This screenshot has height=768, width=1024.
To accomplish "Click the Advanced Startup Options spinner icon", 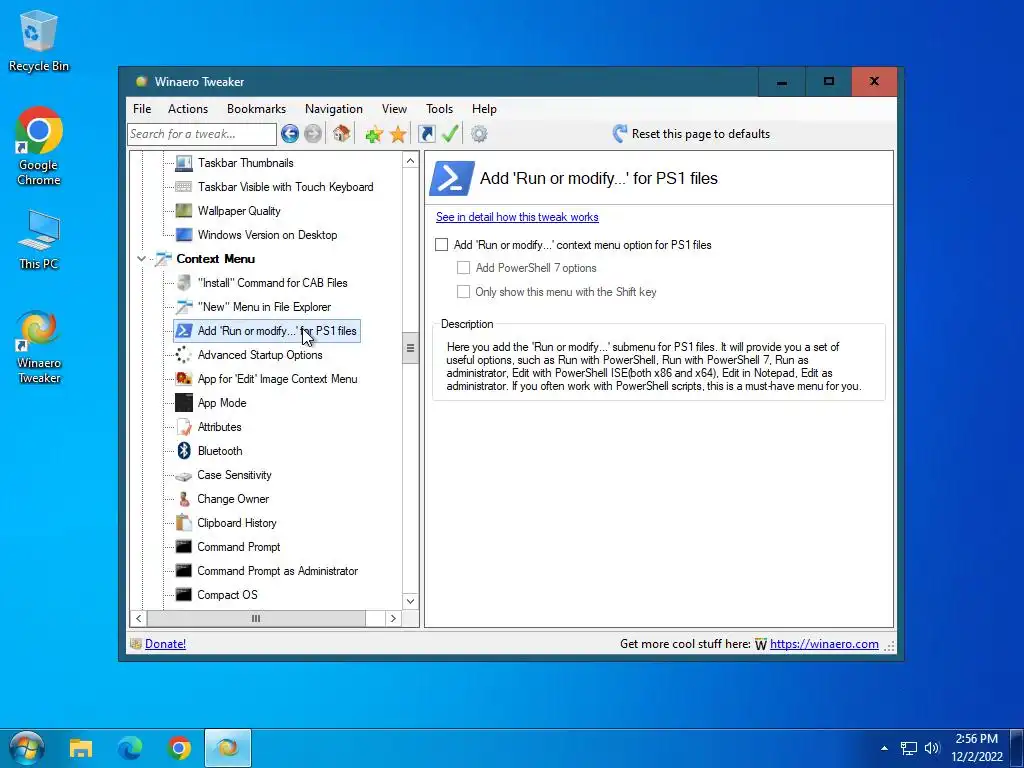I will 184,355.
